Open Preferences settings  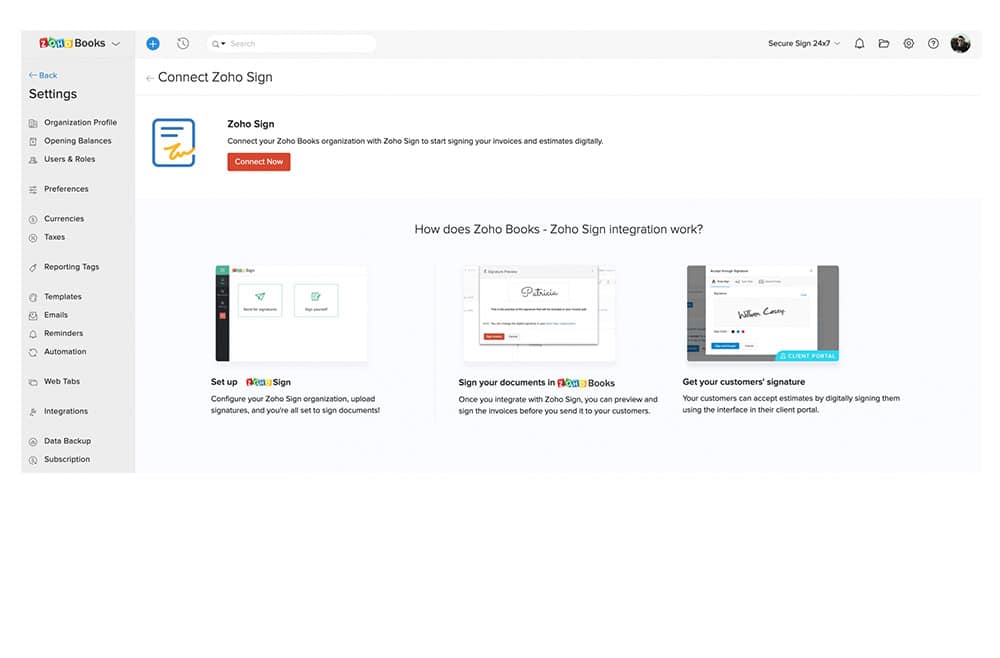[66, 189]
